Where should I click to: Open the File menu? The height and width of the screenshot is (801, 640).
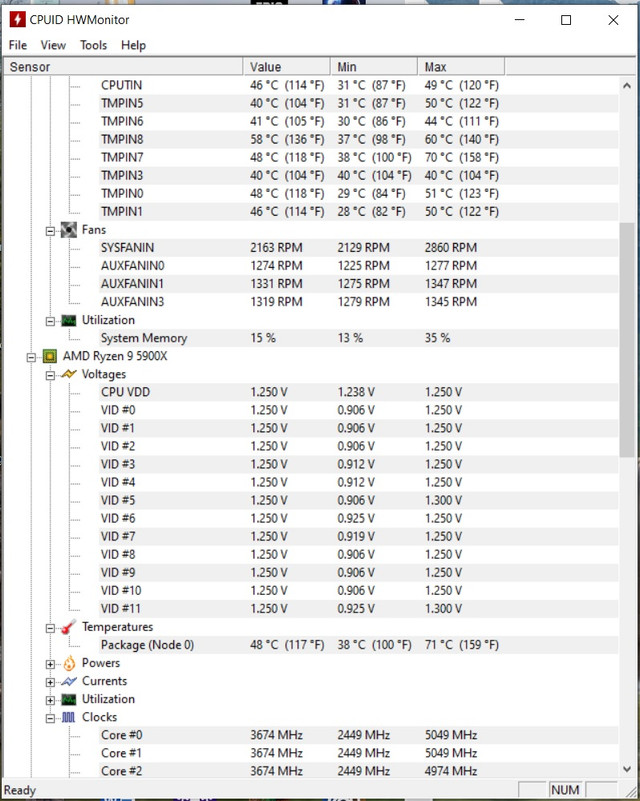(18, 45)
